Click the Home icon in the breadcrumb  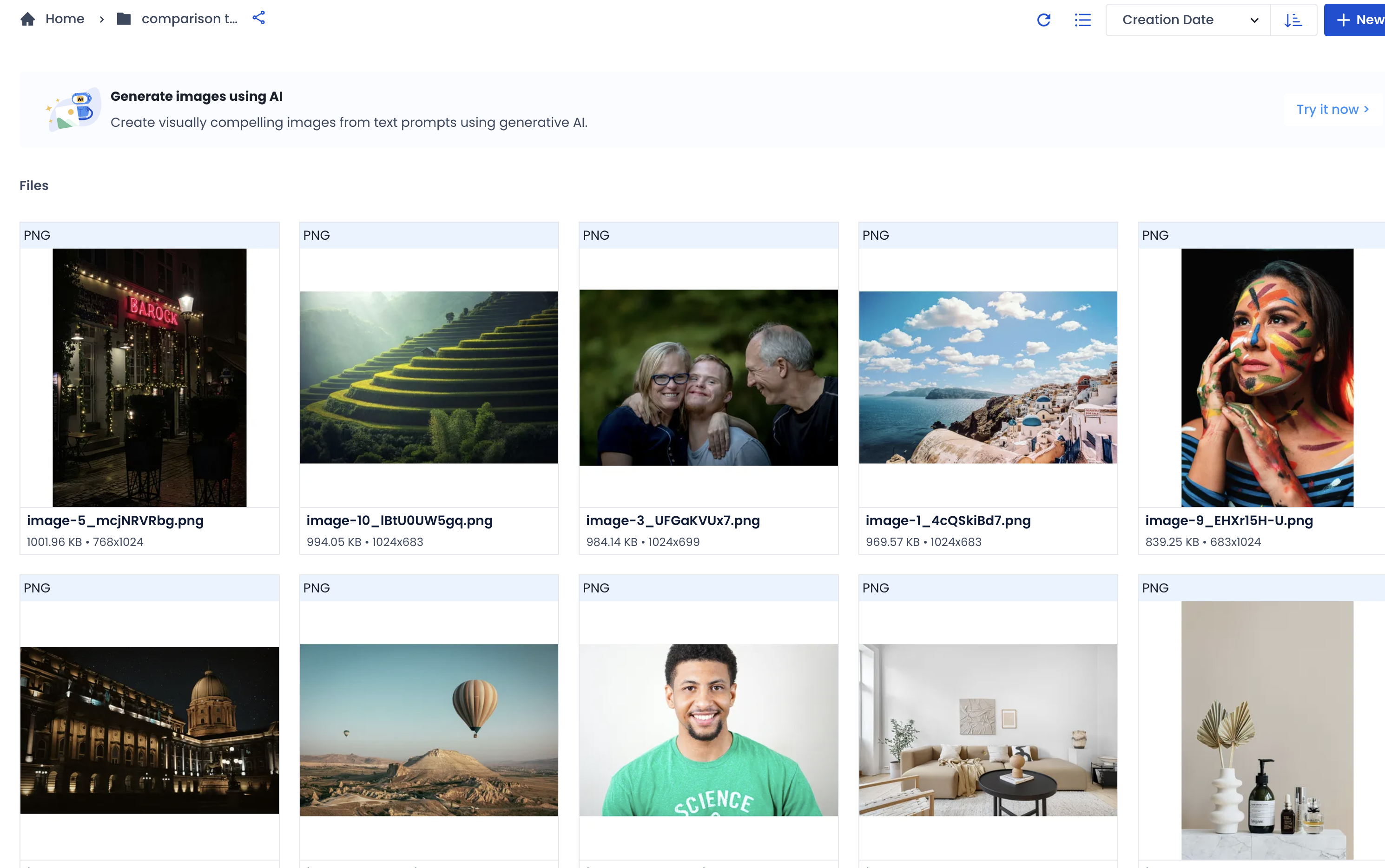pos(27,19)
